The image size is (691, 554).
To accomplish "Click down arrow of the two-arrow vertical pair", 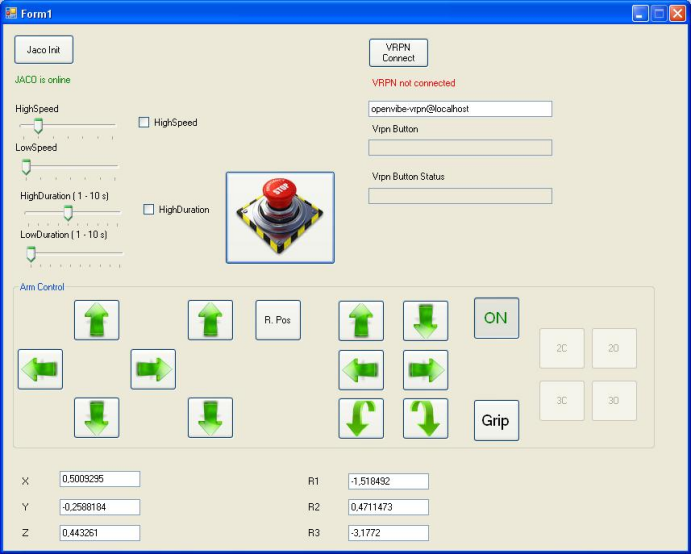I will point(210,418).
